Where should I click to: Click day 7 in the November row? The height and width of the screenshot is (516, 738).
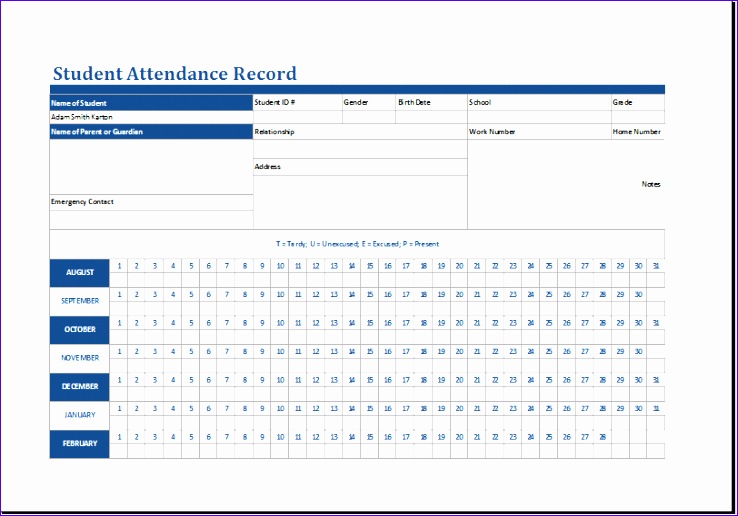pos(226,352)
